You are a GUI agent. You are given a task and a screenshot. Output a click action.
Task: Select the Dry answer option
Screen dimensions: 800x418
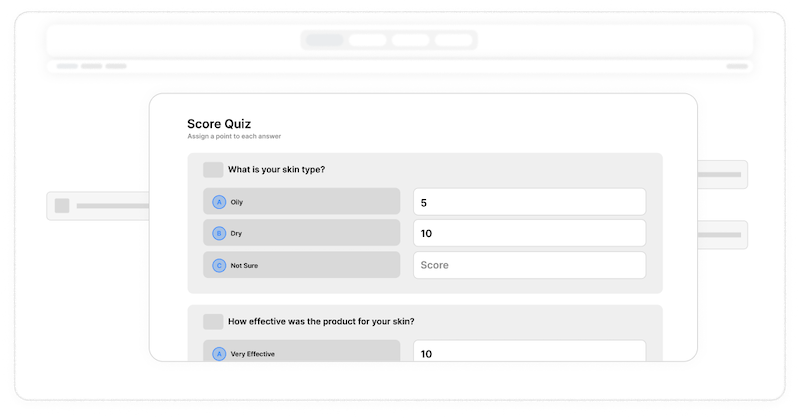click(x=301, y=234)
